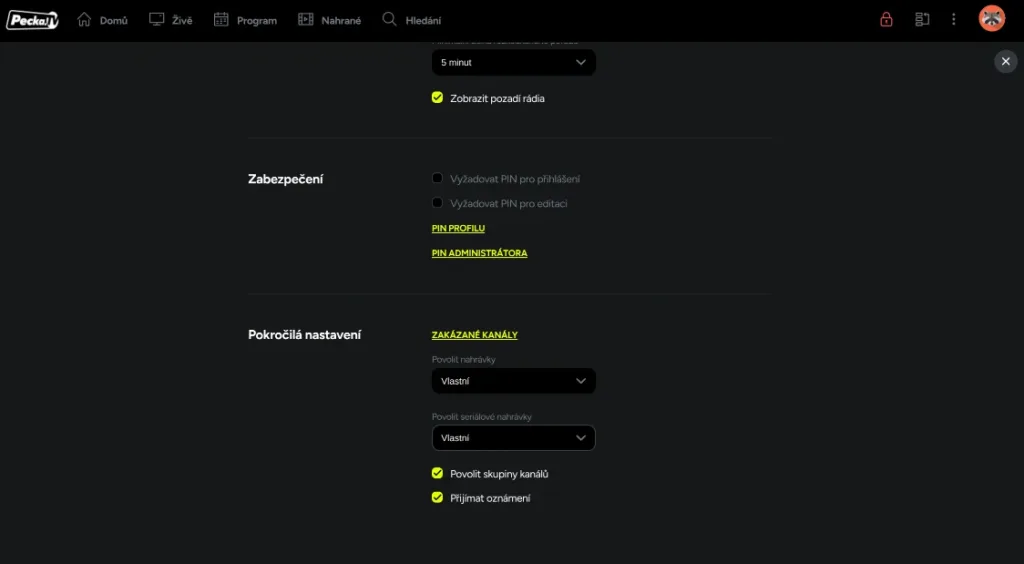This screenshot has height=564, width=1024.
Task: Click the red lock icon
Action: tap(886, 19)
